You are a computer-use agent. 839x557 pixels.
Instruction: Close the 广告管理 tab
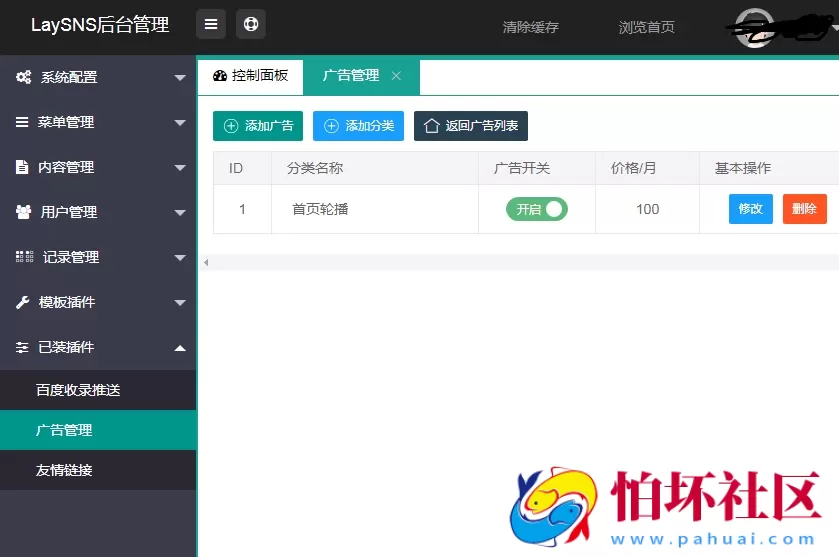tap(397, 76)
